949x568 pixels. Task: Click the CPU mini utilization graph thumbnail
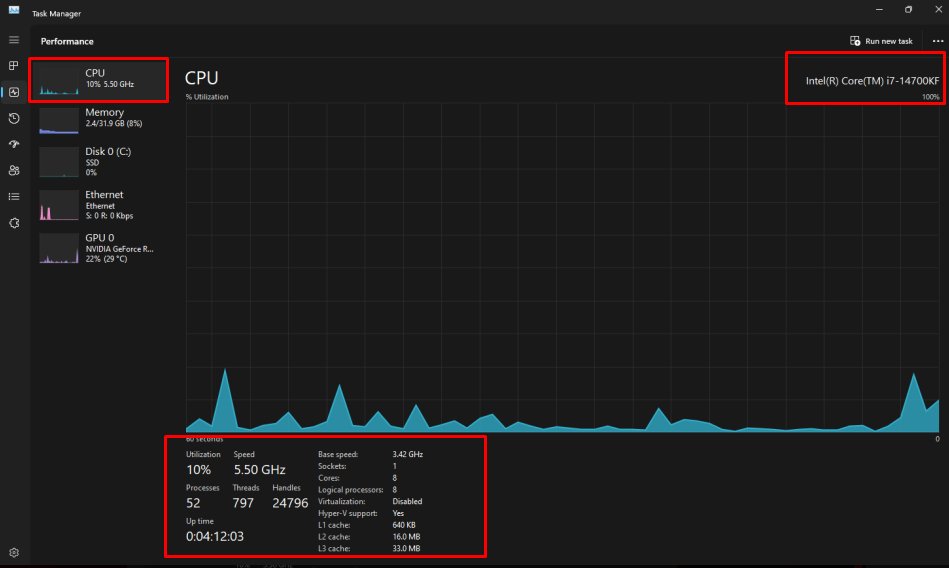pos(59,81)
